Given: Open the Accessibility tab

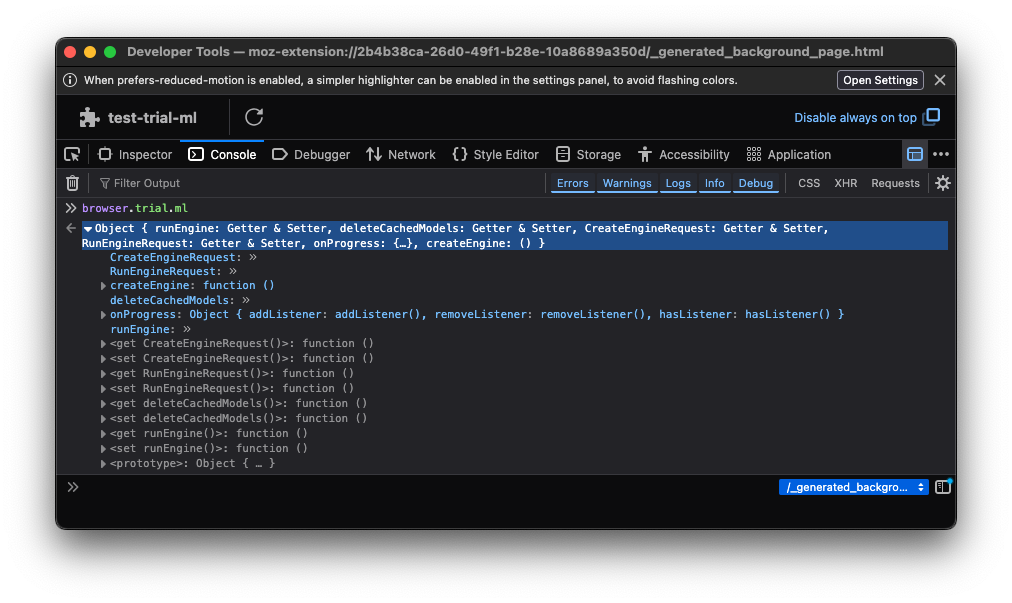Looking at the screenshot, I should [683, 154].
